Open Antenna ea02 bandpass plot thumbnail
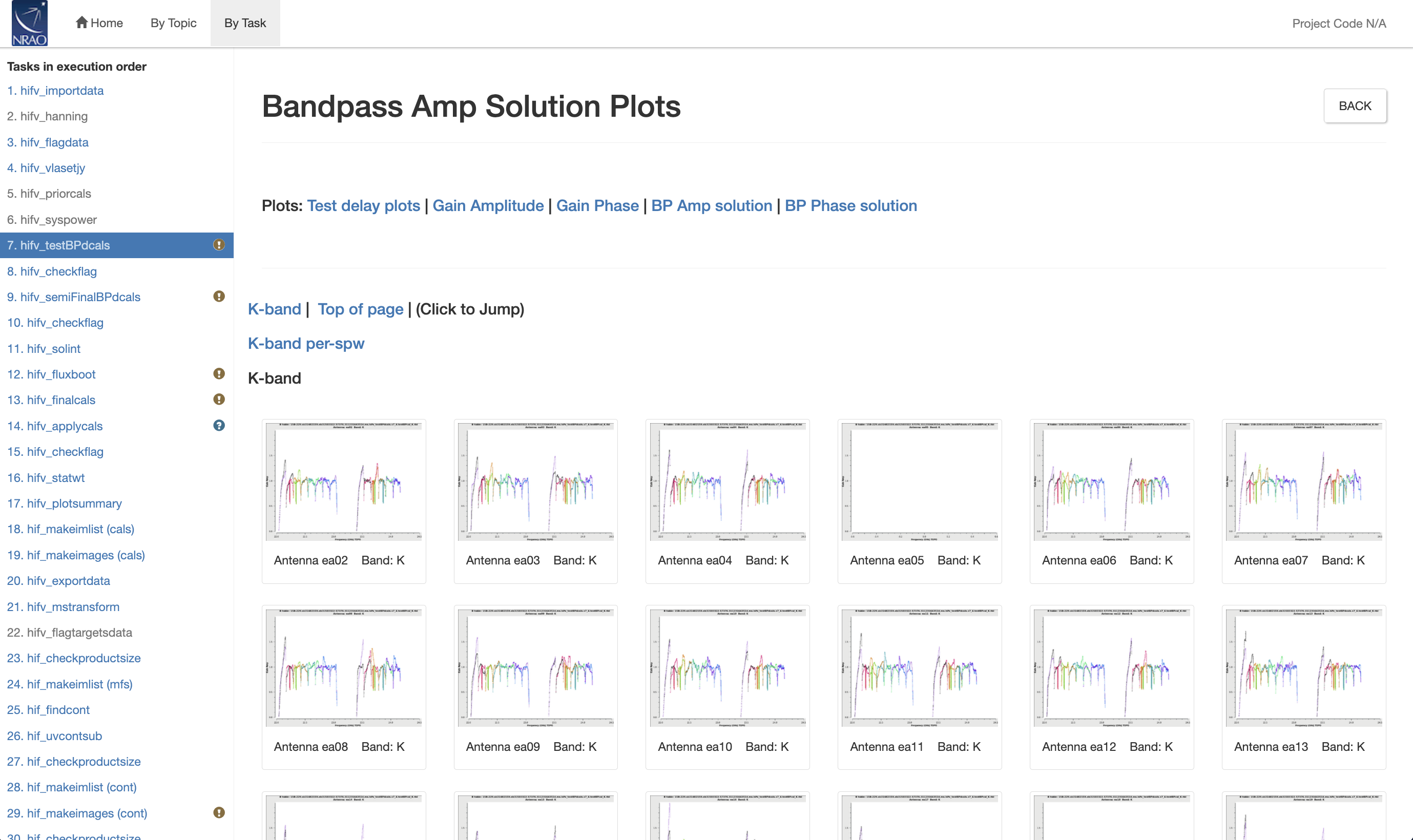This screenshot has height=840, width=1413. (344, 481)
